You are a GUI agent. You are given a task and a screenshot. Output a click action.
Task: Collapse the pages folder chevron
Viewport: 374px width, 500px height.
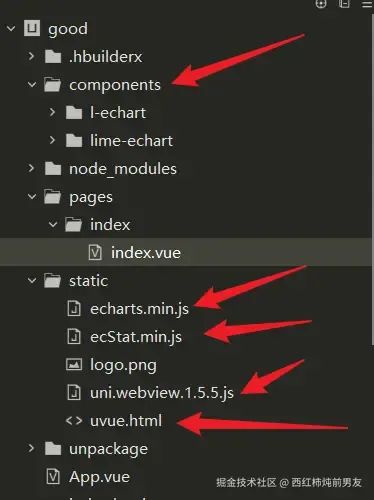click(32, 197)
